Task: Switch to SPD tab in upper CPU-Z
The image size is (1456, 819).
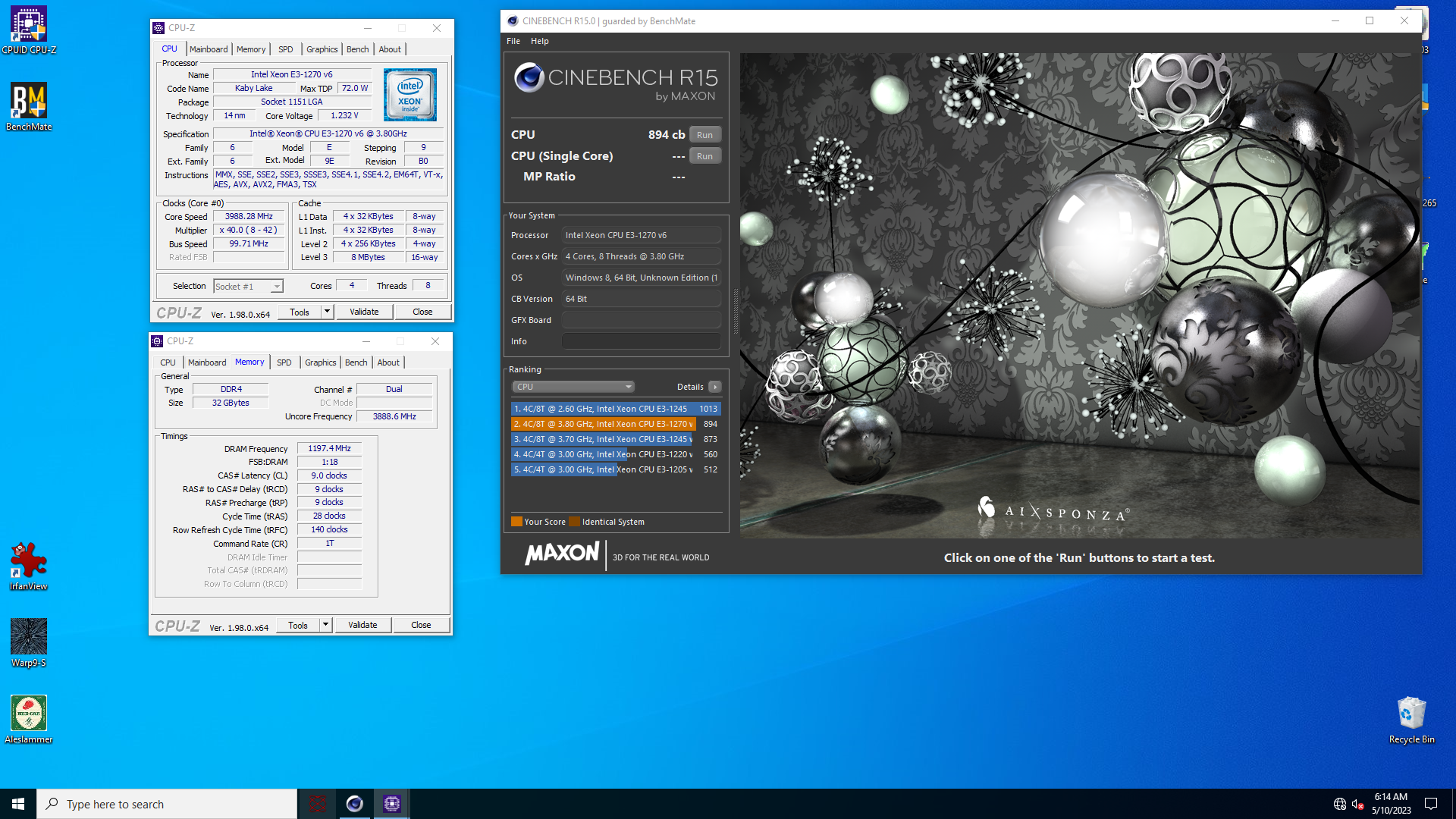Action: pos(285,49)
